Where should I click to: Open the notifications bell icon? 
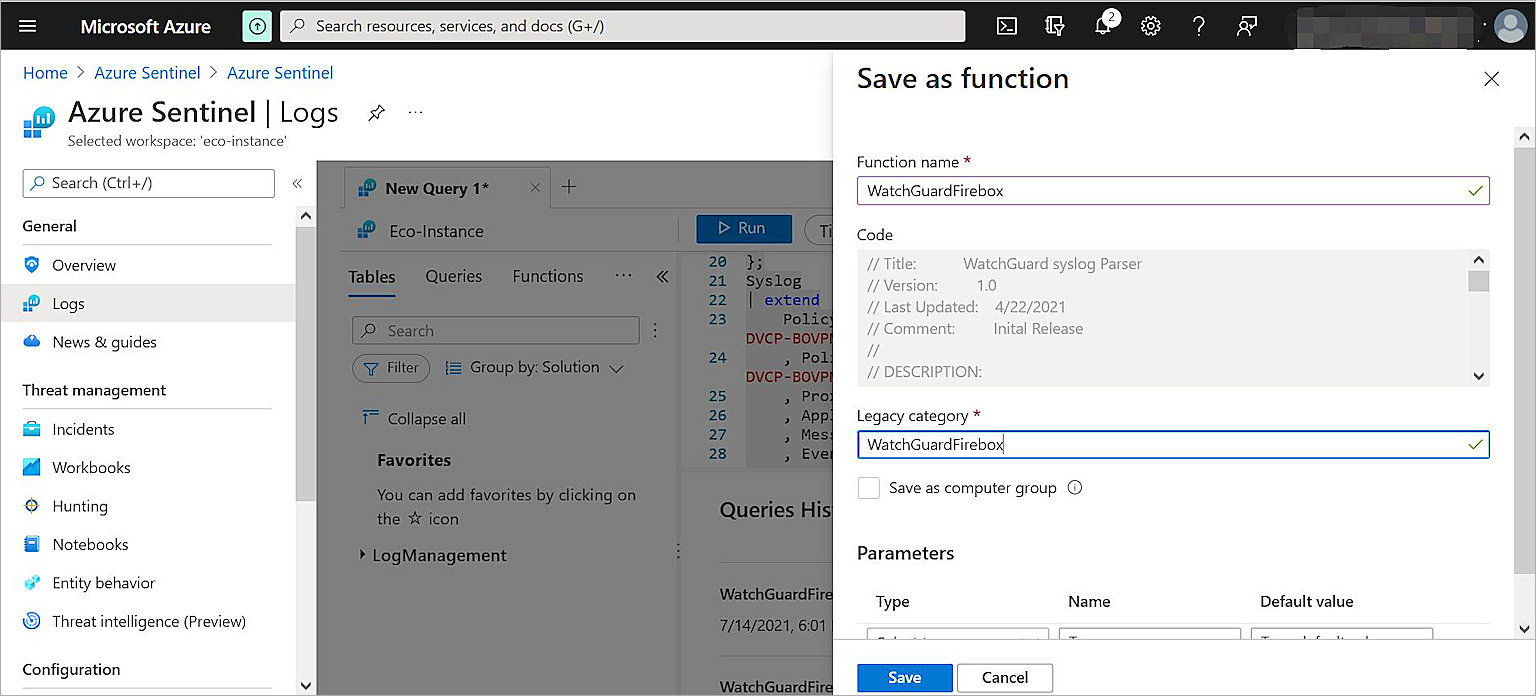(1103, 27)
